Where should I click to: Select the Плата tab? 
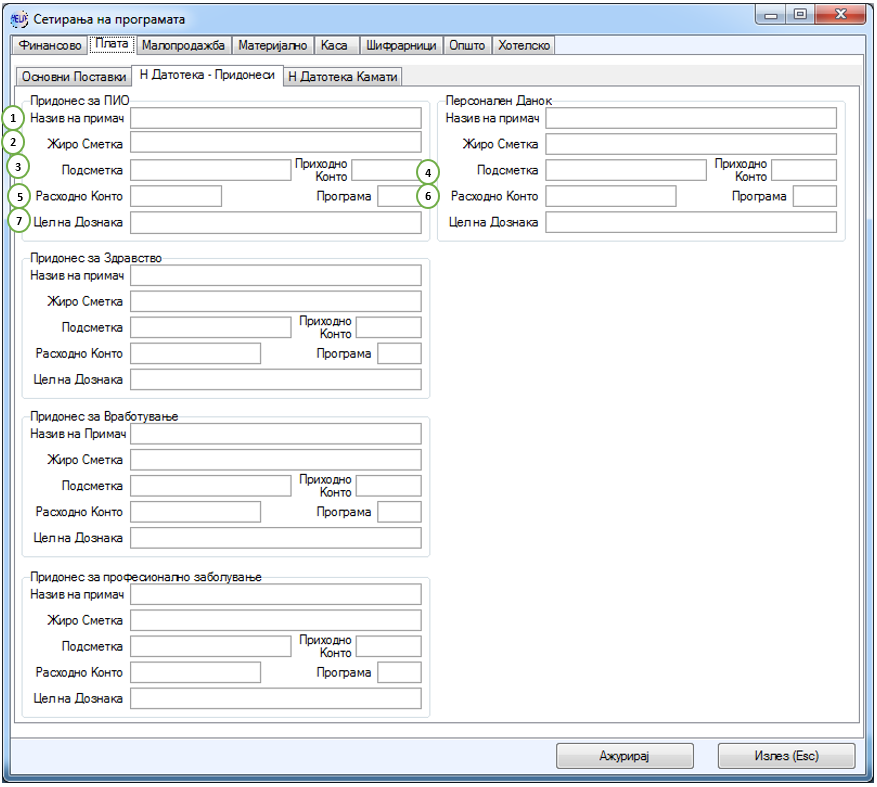[x=111, y=44]
